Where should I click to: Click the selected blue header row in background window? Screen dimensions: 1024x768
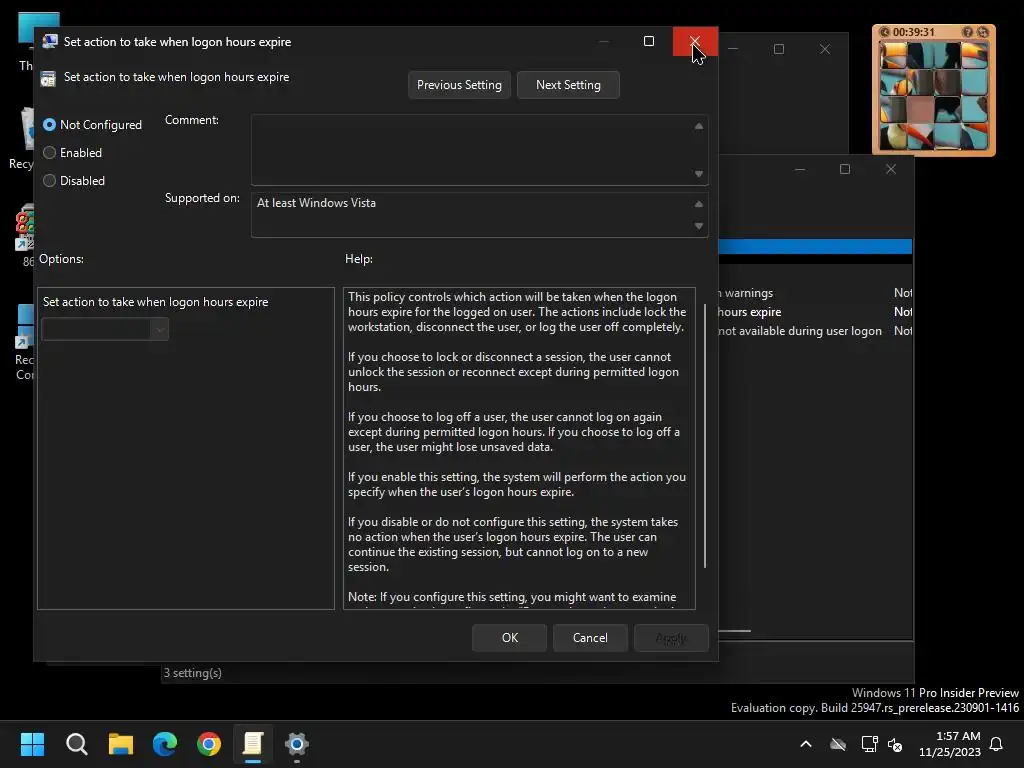(x=814, y=246)
